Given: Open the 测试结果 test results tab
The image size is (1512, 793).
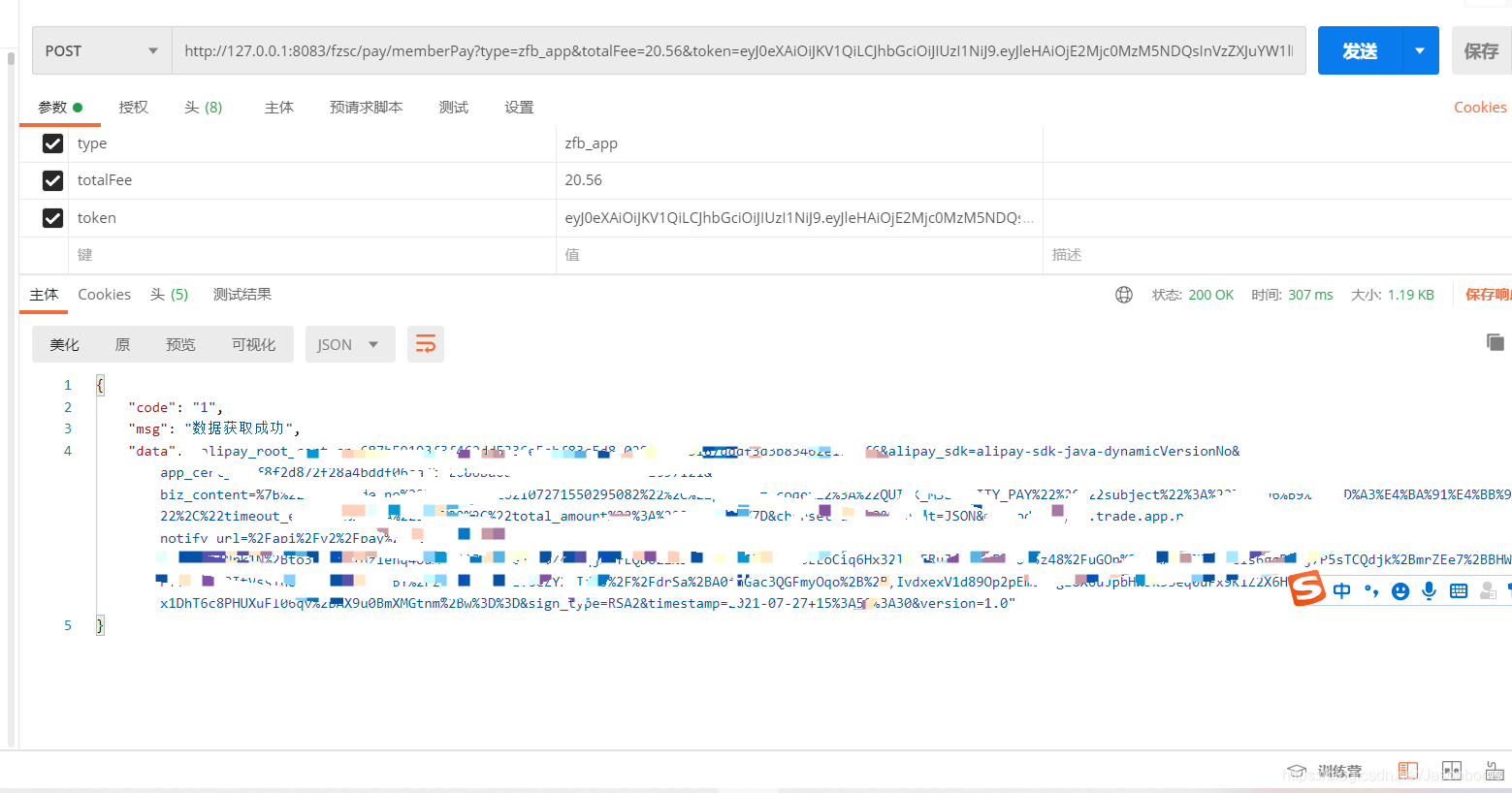Looking at the screenshot, I should click(x=242, y=295).
